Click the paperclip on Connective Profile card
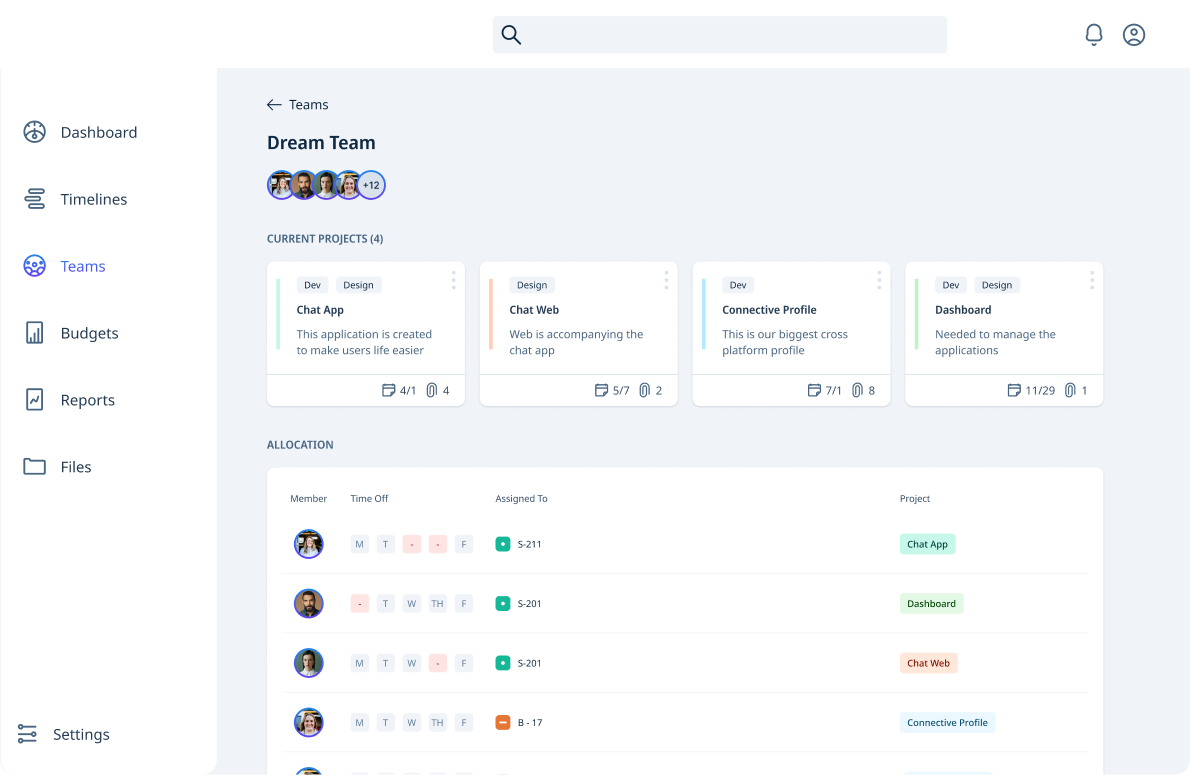The image size is (1190, 776). [x=857, y=390]
